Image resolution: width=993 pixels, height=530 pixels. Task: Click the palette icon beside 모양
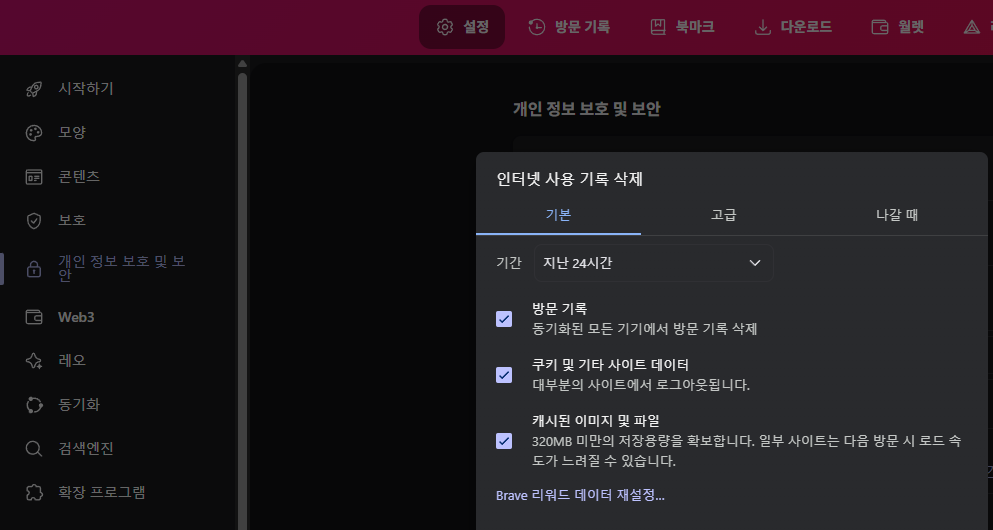point(34,133)
